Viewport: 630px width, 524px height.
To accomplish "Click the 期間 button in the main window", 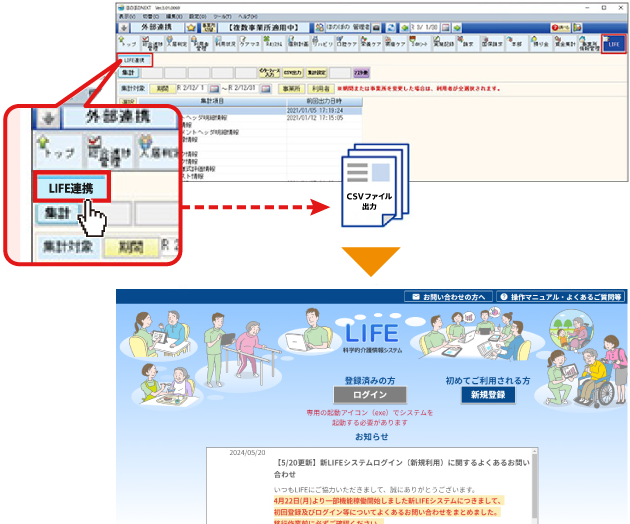I will click(162, 88).
